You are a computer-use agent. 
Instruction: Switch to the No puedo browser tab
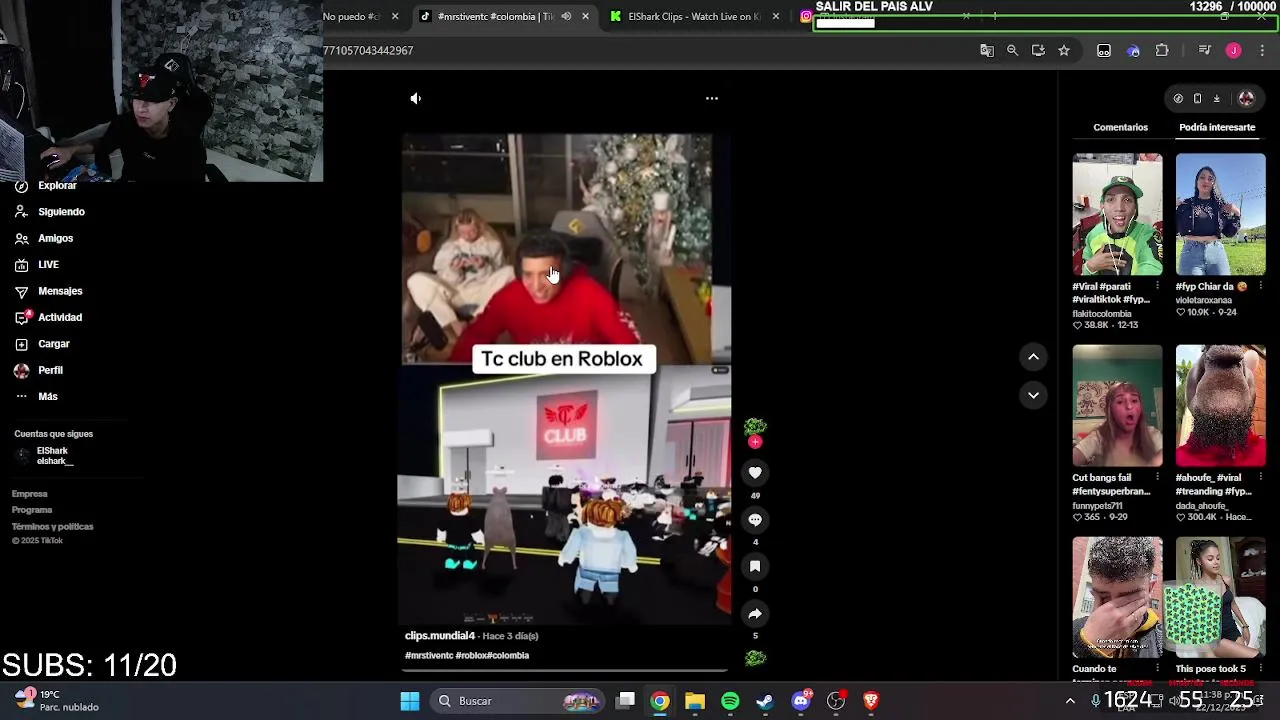(356, 16)
